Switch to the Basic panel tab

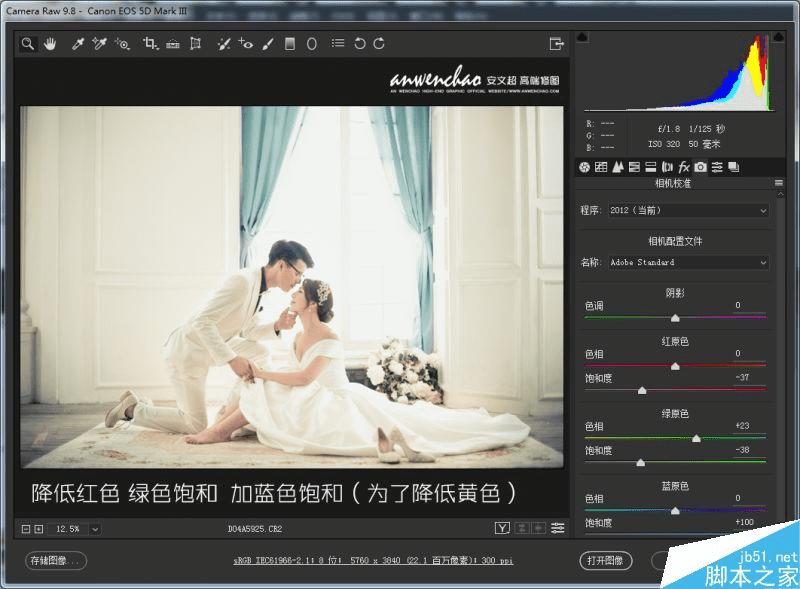coord(585,167)
